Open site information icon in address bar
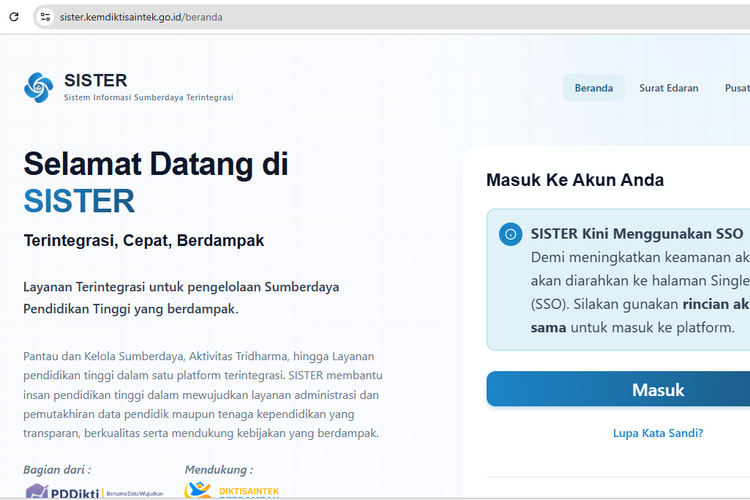The image size is (750, 500). click(45, 17)
